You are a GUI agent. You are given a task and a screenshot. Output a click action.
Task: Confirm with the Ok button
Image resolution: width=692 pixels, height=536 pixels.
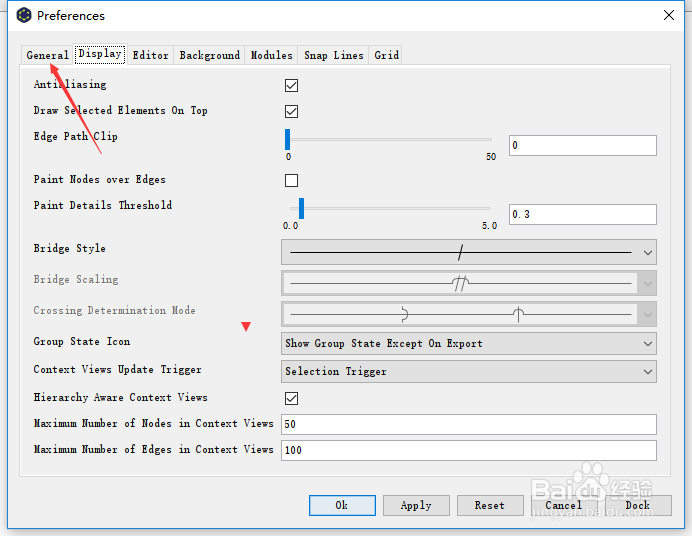click(342, 505)
